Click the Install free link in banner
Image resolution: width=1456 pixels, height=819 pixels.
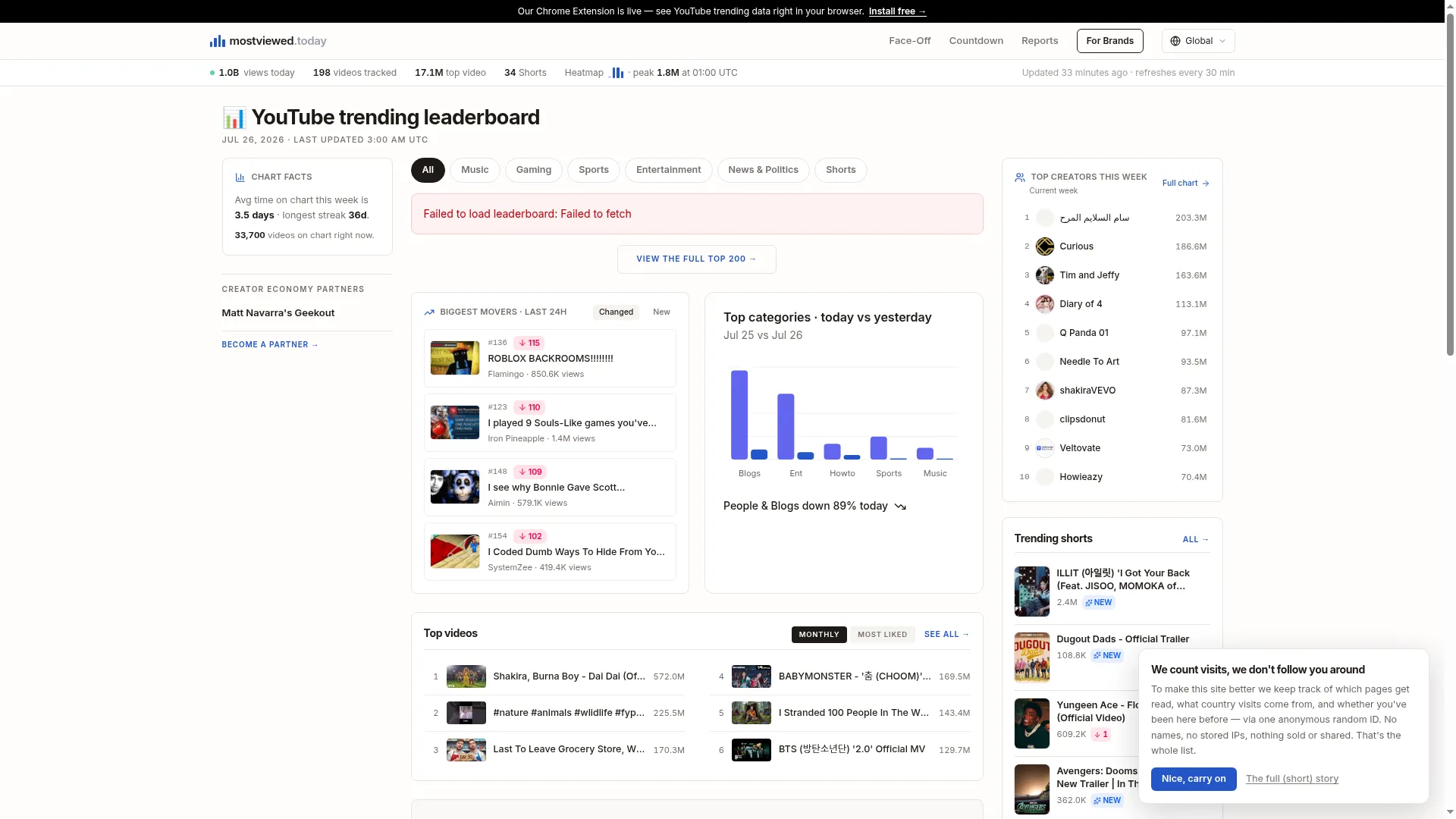898,11
